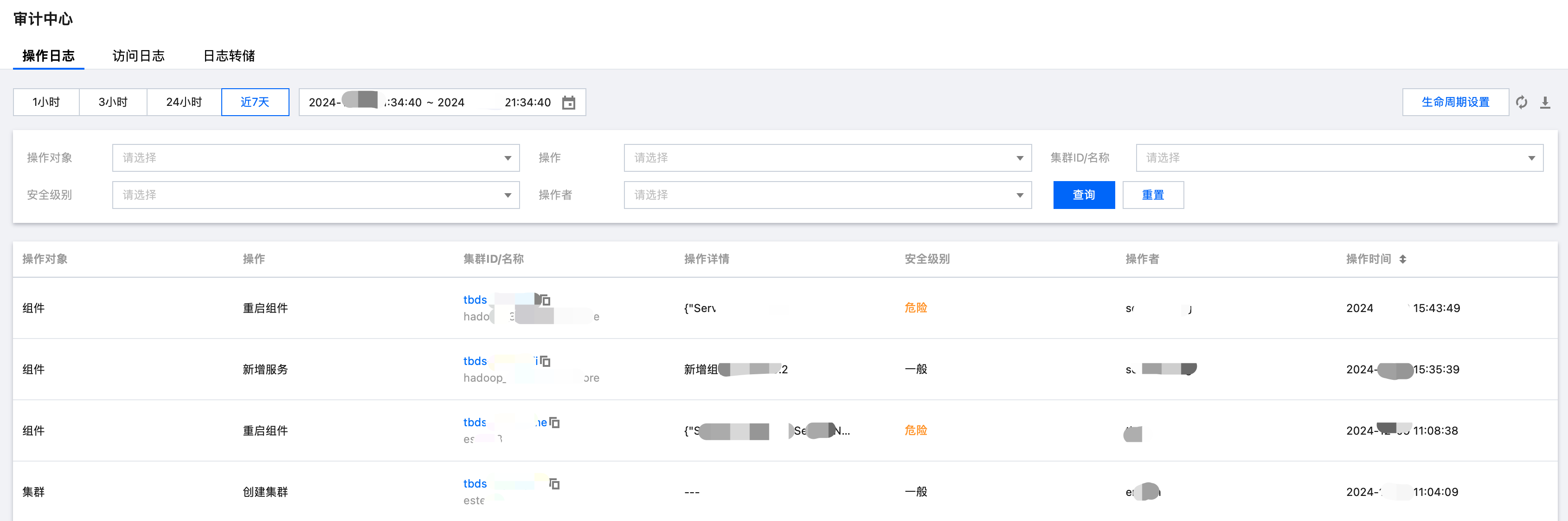The height and width of the screenshot is (521, 1568).
Task: Open the calendar date picker icon
Action: [x=569, y=102]
